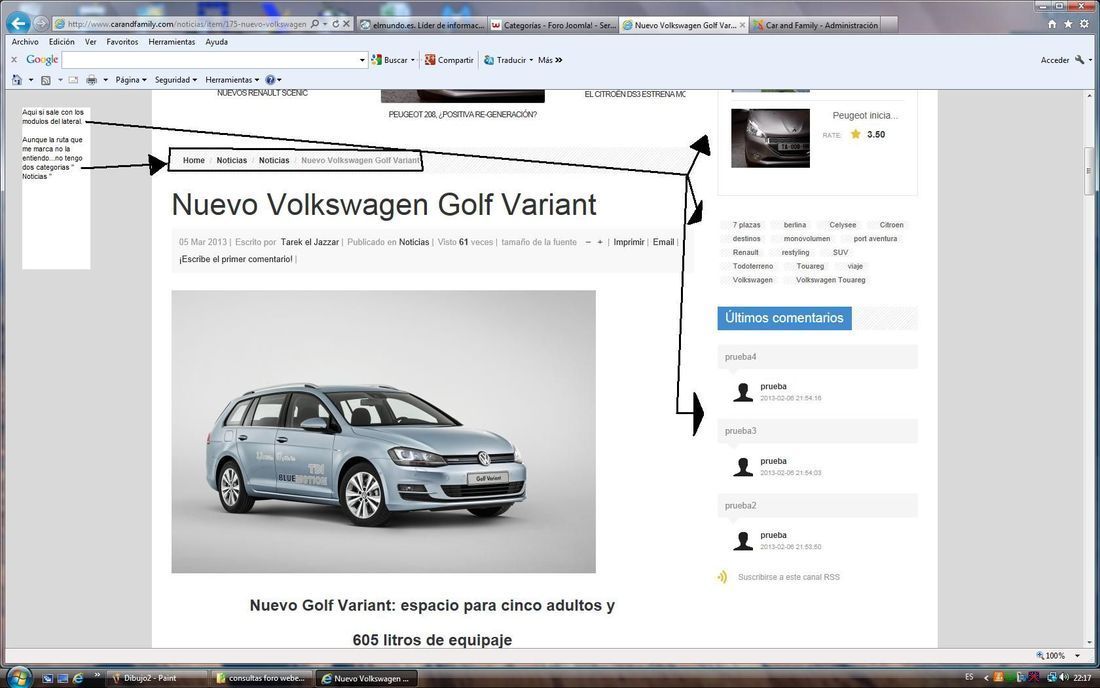This screenshot has height=688, width=1100.
Task: Refresh the page with the reload icon
Action: pyautogui.click(x=335, y=24)
